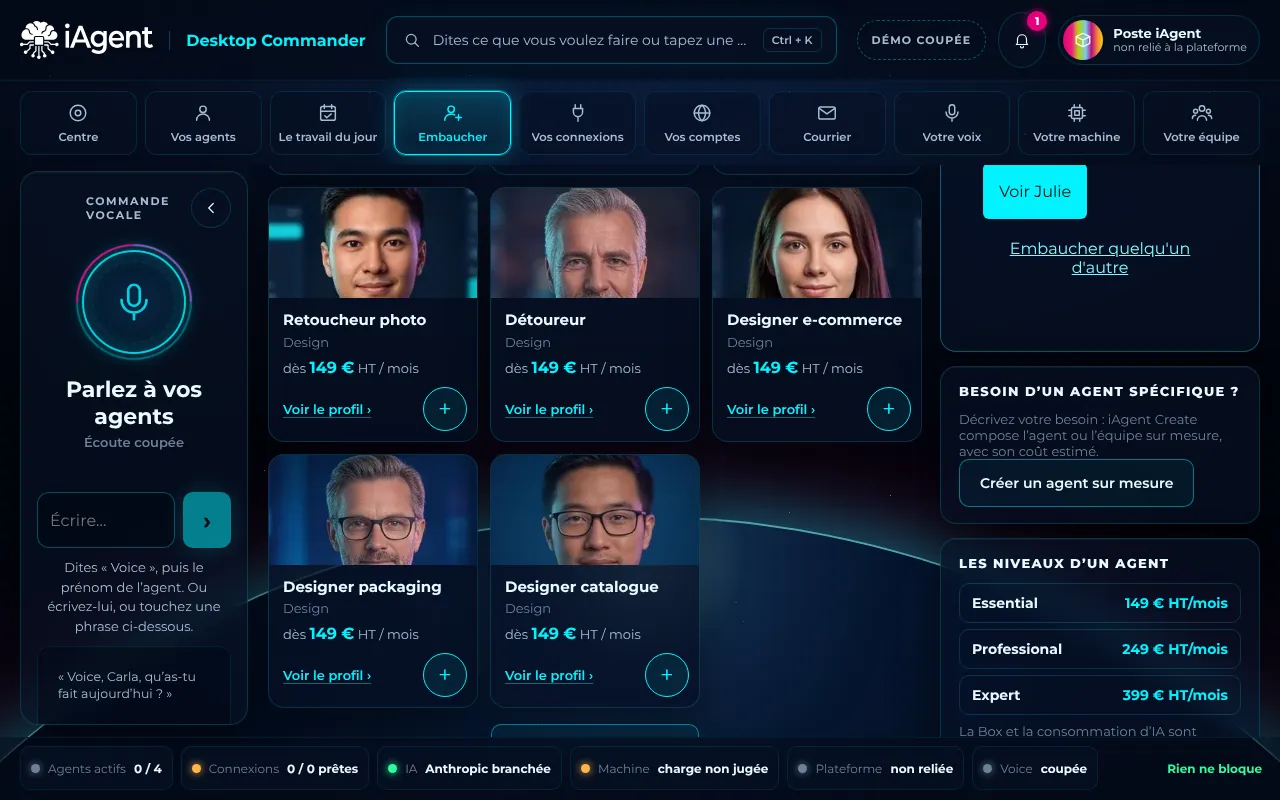The height and width of the screenshot is (800, 1280).
Task: Click the search magnifier icon
Action: (x=412, y=41)
